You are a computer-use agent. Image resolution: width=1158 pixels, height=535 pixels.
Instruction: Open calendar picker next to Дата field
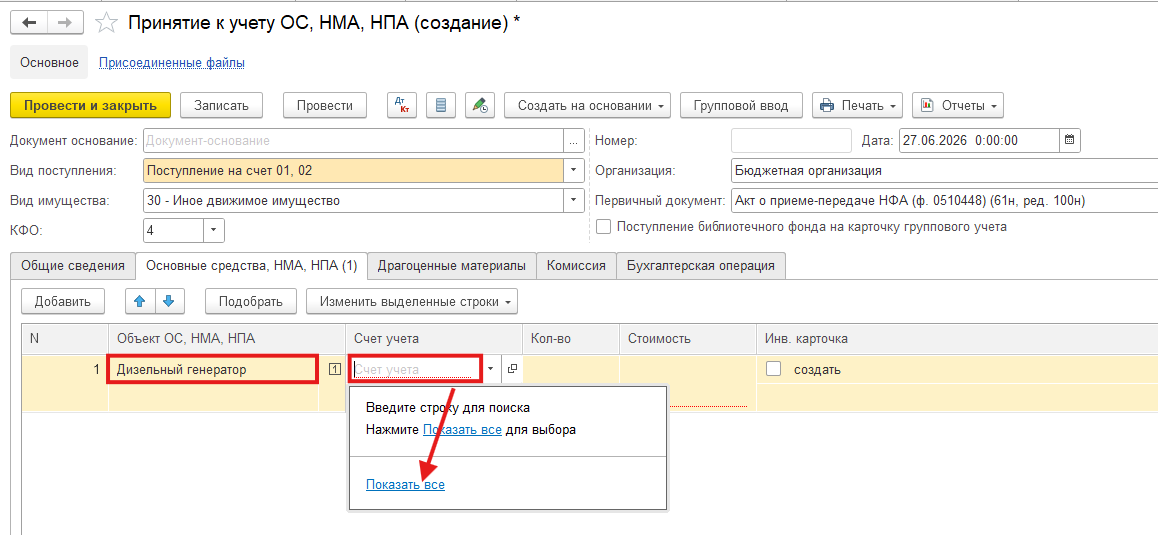[1070, 140]
